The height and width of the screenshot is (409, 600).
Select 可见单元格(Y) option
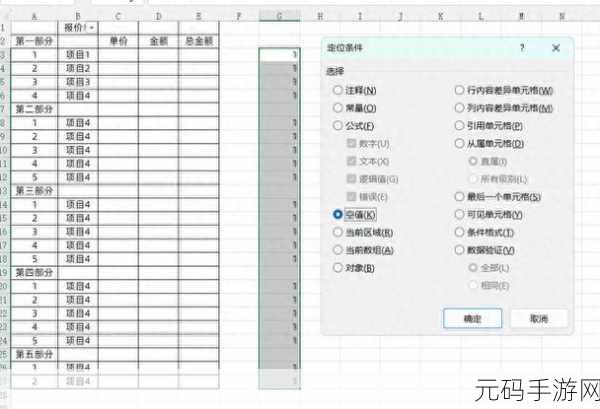[489, 214]
